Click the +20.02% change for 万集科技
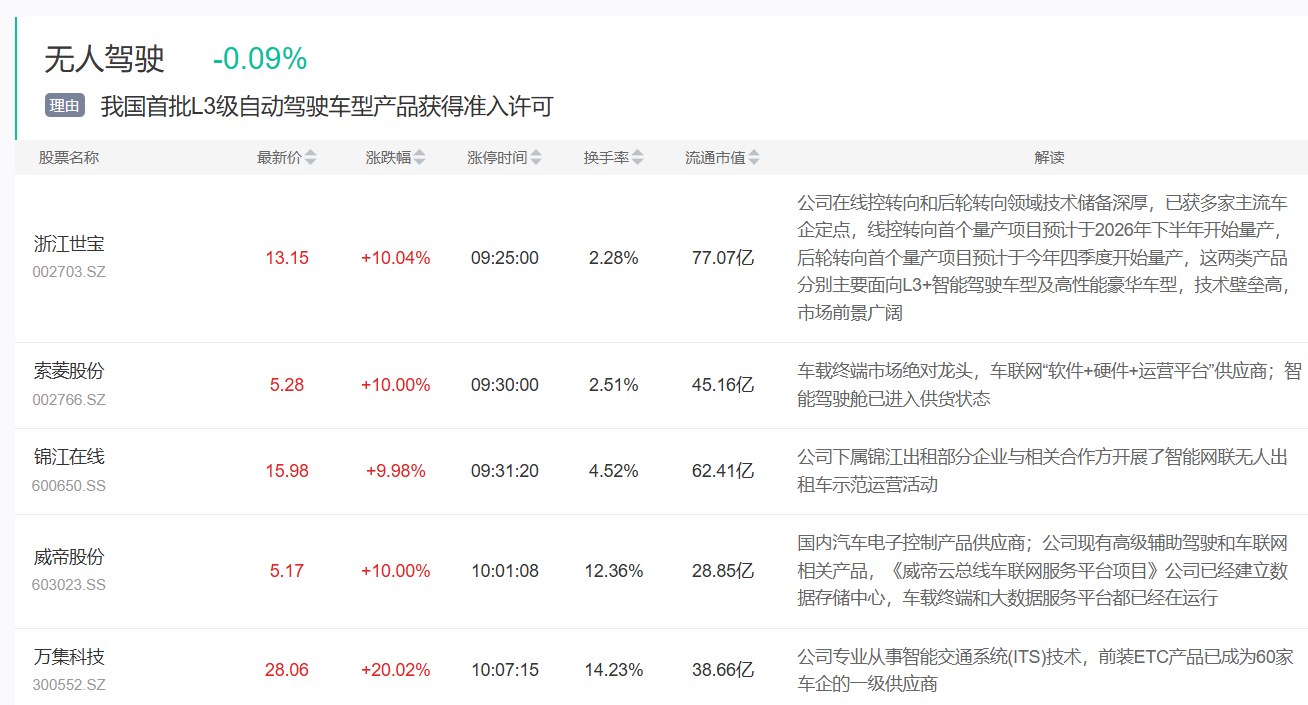 tap(396, 670)
